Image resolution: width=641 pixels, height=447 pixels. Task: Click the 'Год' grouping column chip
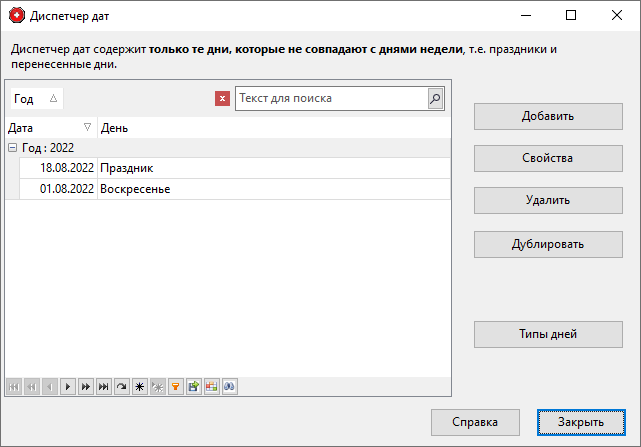click(x=36, y=99)
